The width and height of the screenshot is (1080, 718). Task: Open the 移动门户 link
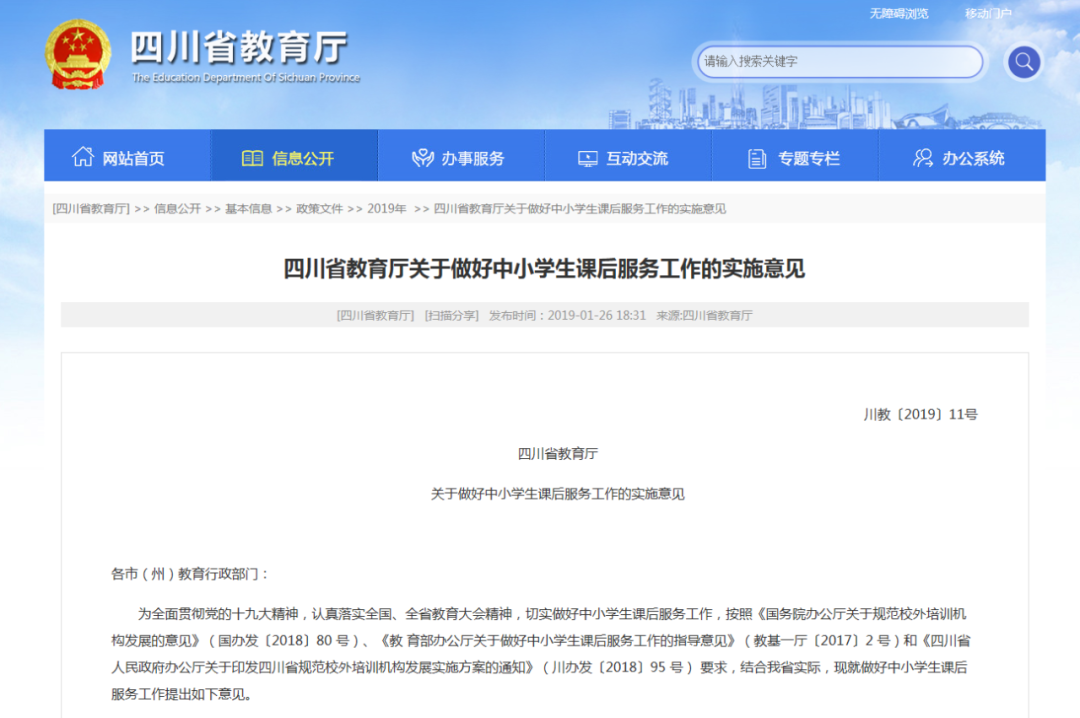click(x=988, y=13)
